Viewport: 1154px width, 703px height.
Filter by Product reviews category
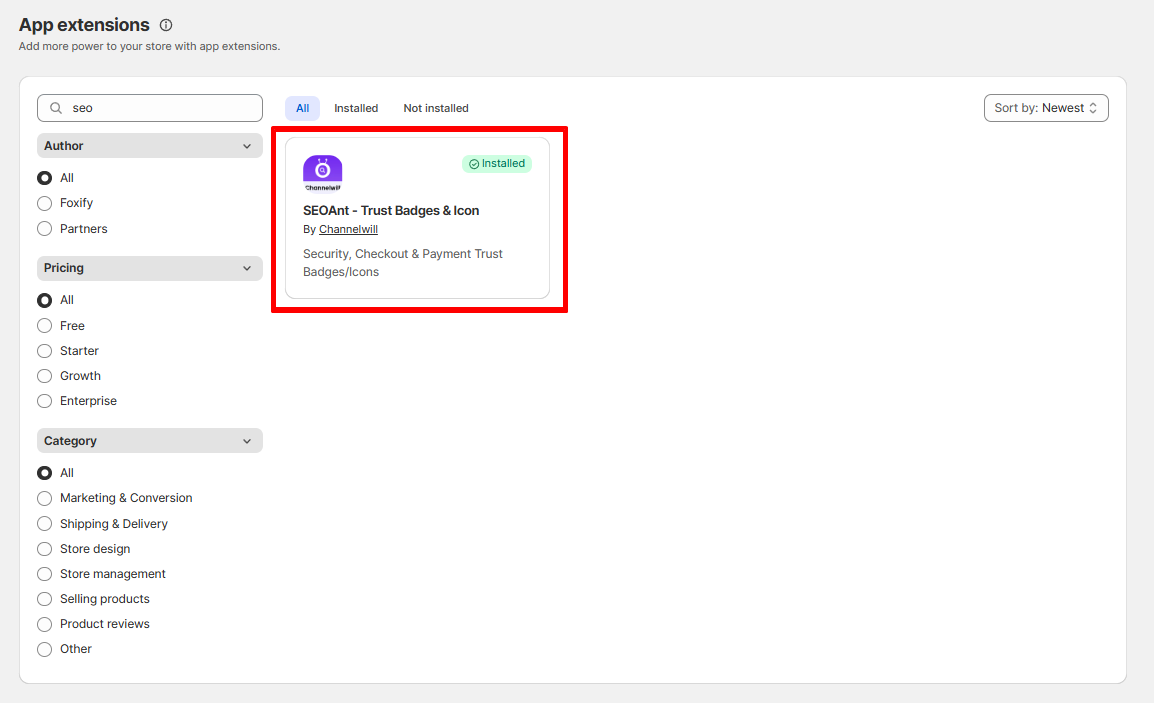[x=45, y=624]
